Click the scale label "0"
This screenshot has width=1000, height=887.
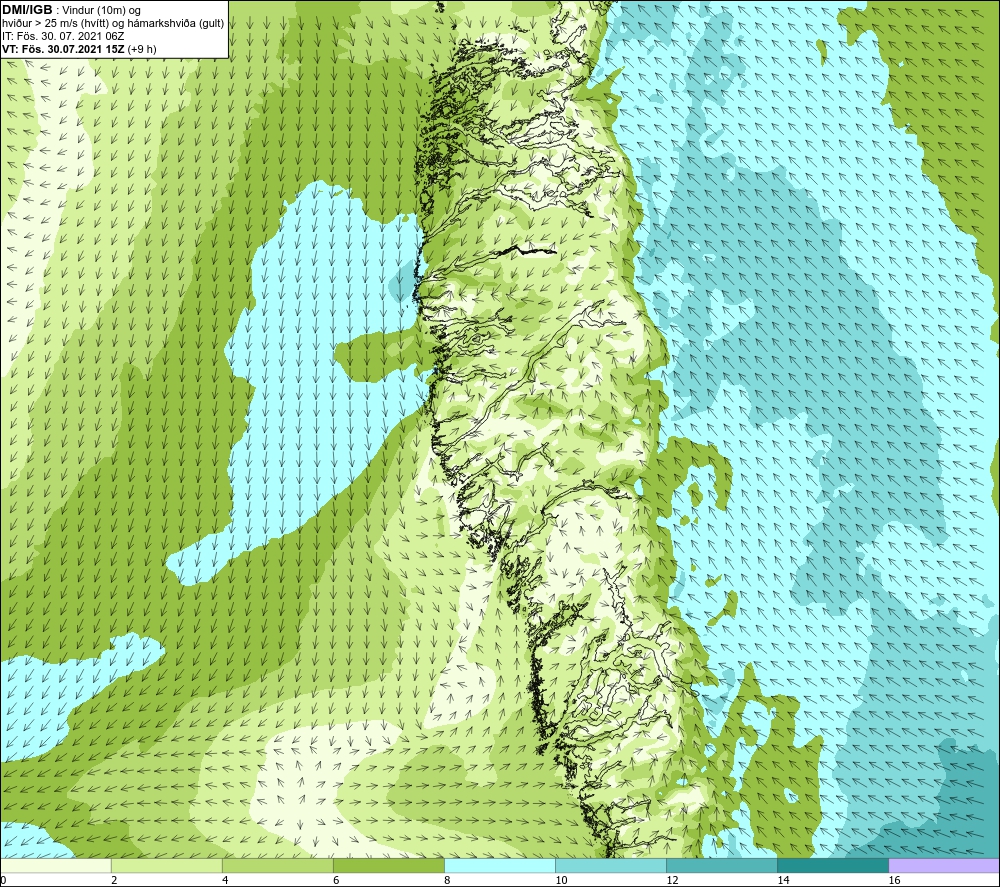coord(3,880)
